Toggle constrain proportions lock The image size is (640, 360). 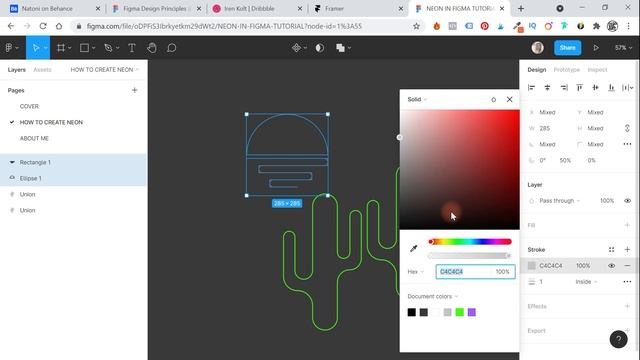coord(627,128)
